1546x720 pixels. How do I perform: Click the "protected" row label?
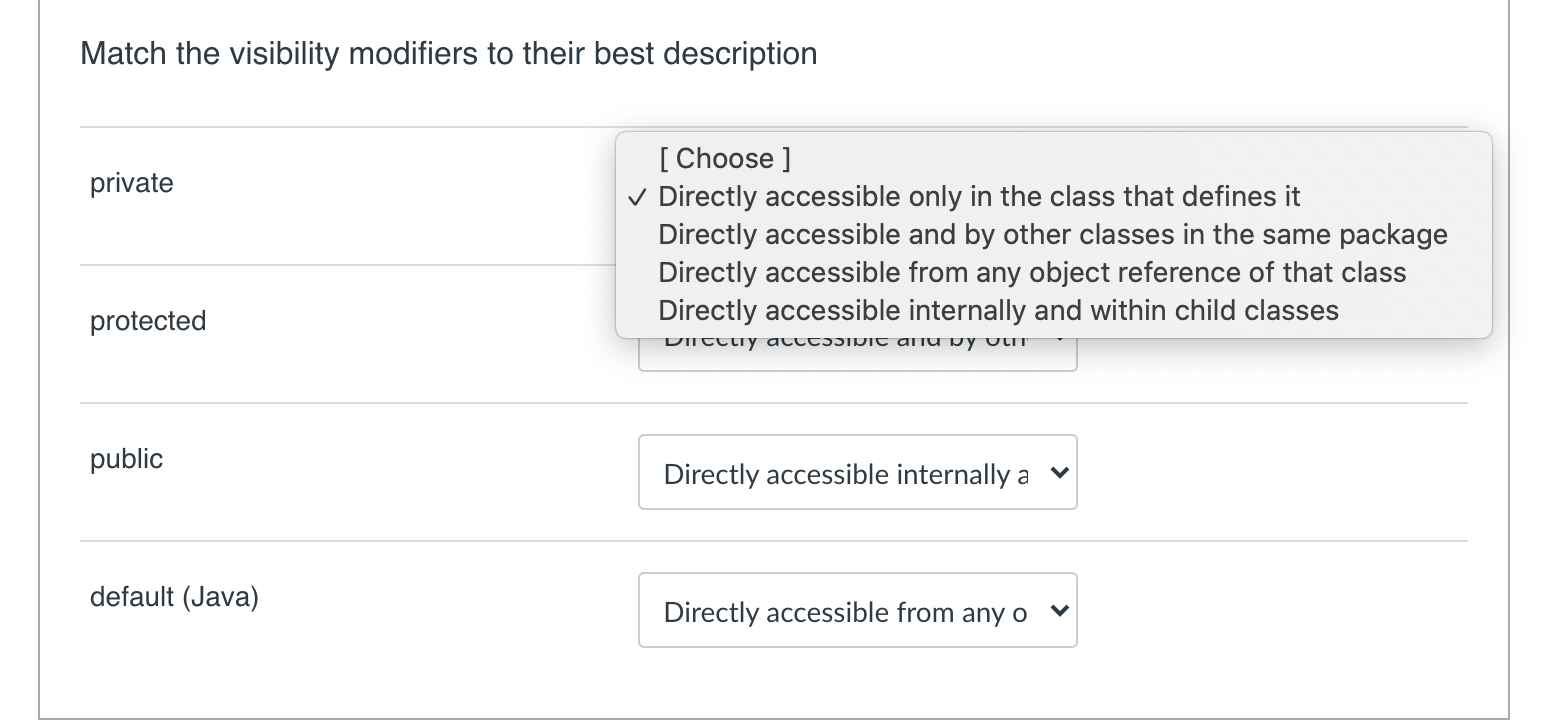(x=147, y=320)
